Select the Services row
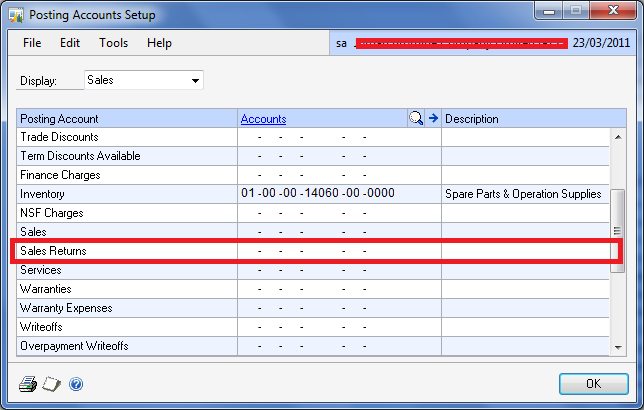 click(313, 270)
